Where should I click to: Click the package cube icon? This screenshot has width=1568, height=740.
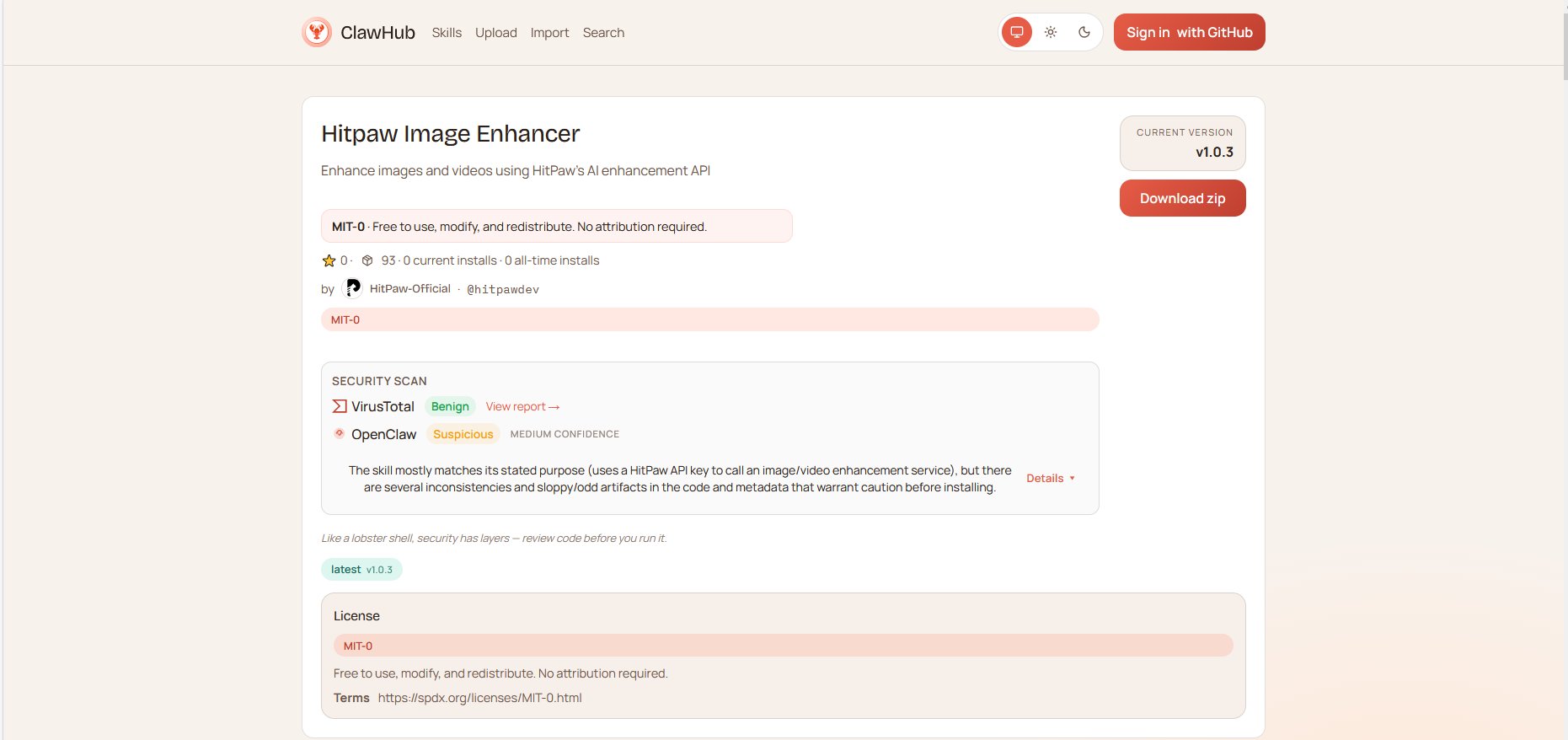(x=367, y=261)
